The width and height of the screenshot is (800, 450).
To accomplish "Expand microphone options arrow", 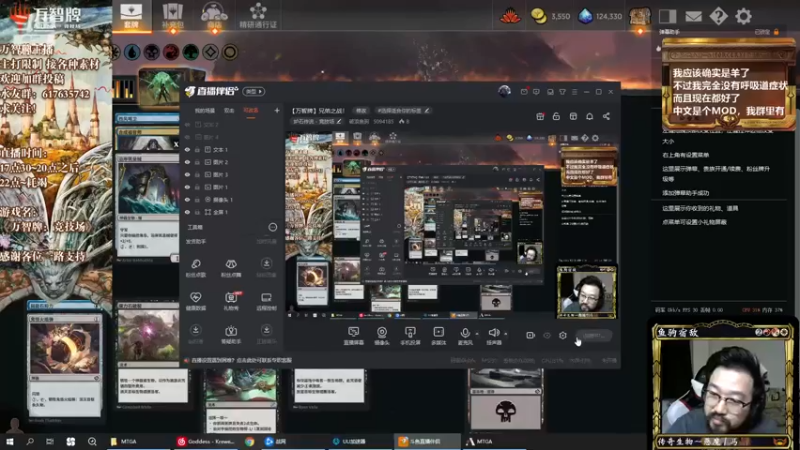I will [477, 334].
